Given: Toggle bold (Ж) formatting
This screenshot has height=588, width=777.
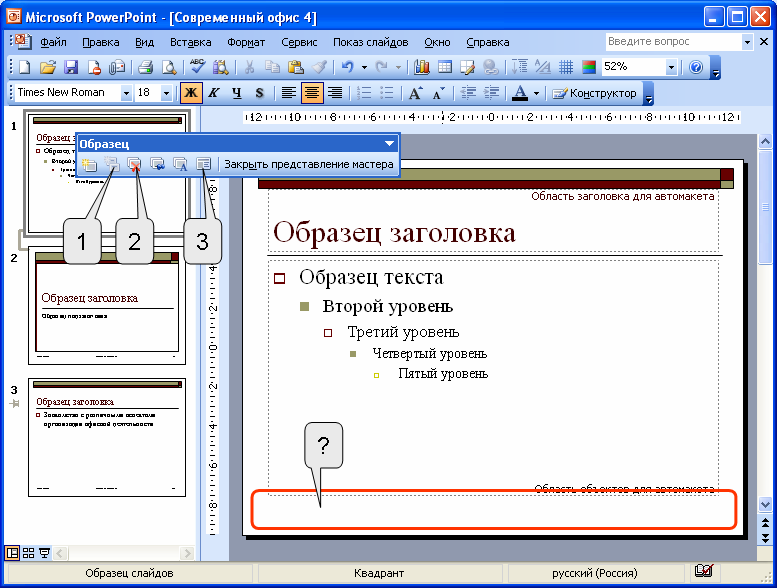Looking at the screenshot, I should coord(191,93).
